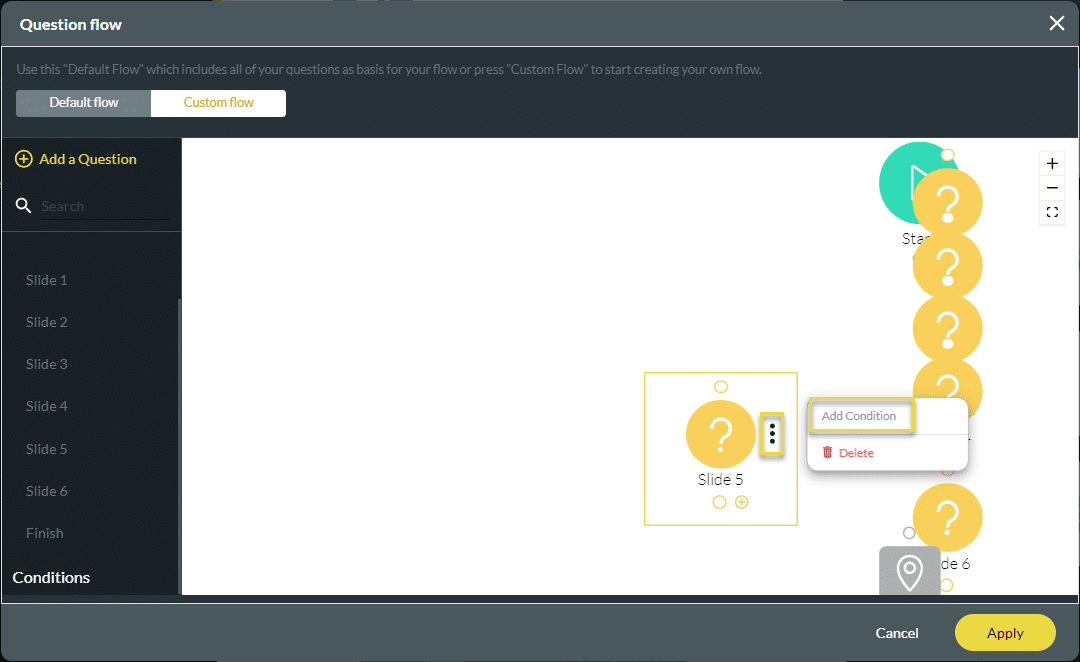The height and width of the screenshot is (662, 1080).
Task: Type in the question Search field
Action: pos(104,206)
